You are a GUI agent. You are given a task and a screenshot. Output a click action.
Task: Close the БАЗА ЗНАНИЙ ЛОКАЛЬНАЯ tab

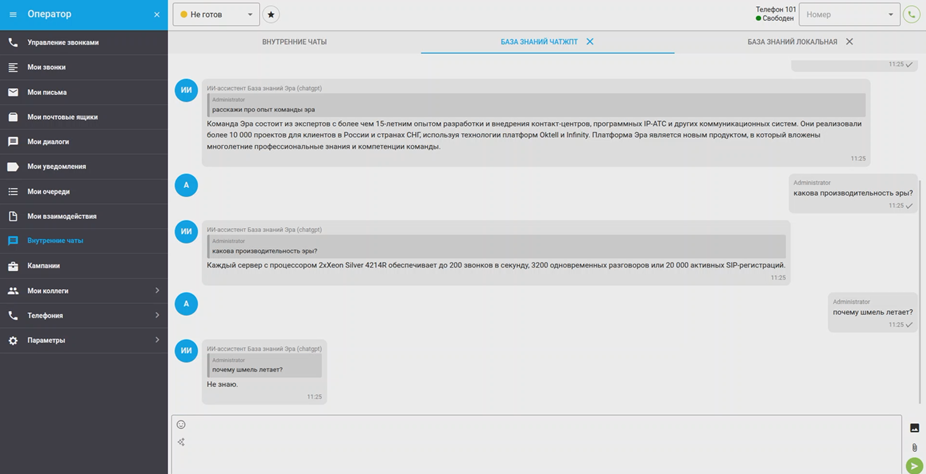[x=849, y=41]
